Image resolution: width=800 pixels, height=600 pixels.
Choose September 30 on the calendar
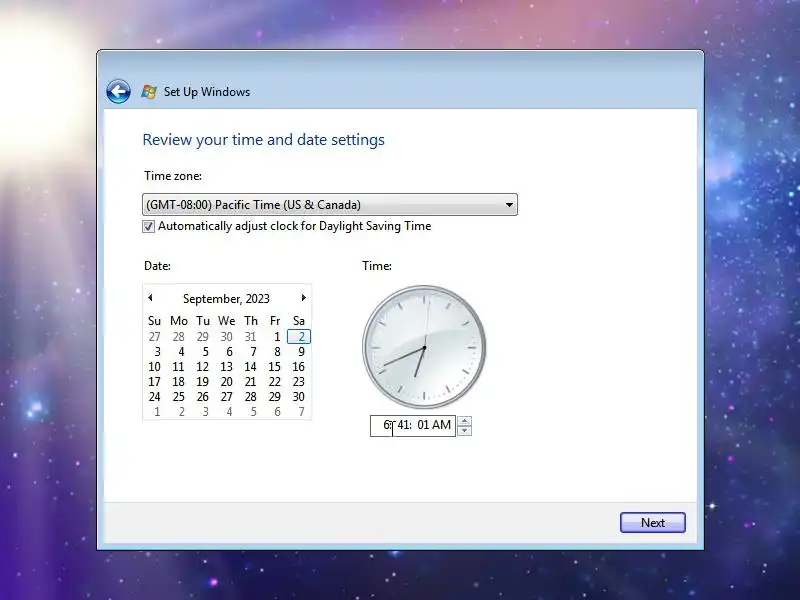coord(298,397)
